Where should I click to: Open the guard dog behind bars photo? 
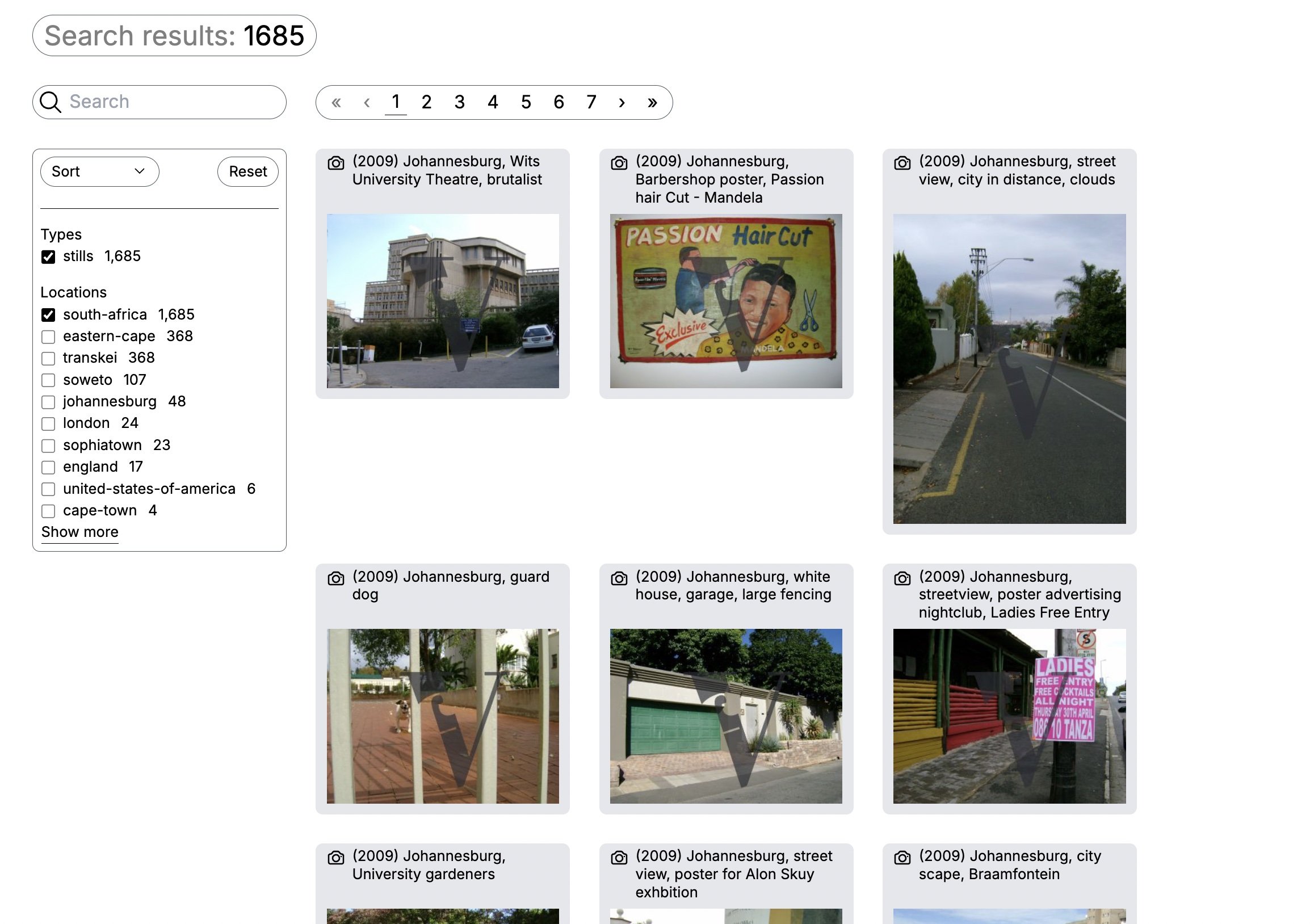[x=443, y=716]
